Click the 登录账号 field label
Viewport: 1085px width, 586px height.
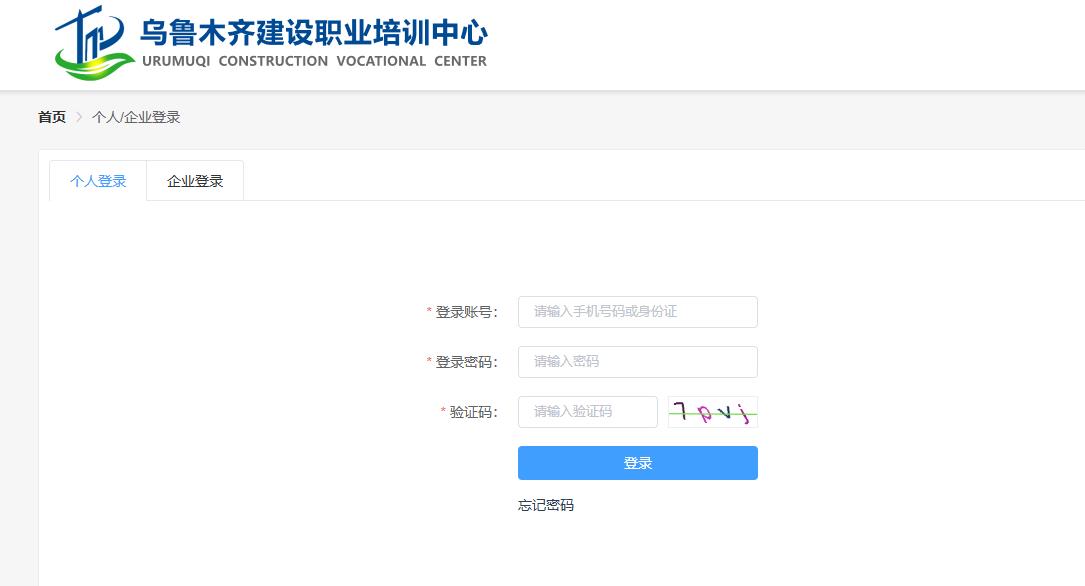coord(466,312)
